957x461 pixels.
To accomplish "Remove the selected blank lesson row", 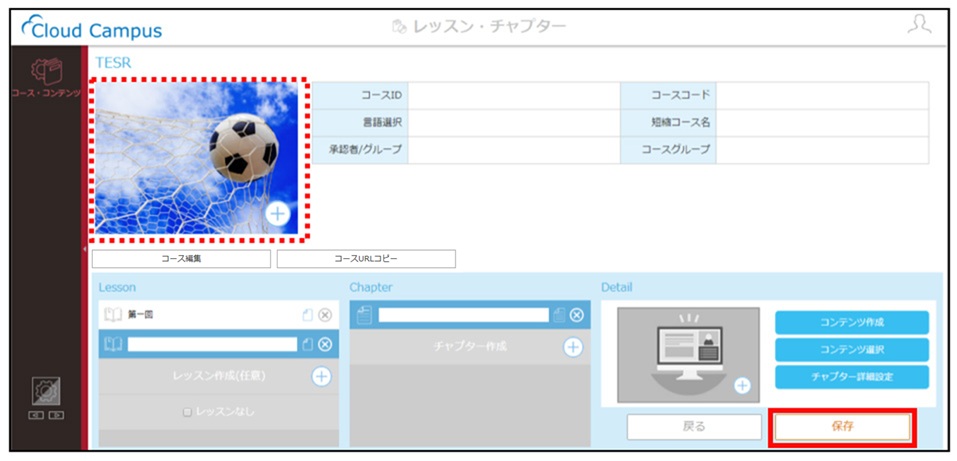I will [x=325, y=344].
